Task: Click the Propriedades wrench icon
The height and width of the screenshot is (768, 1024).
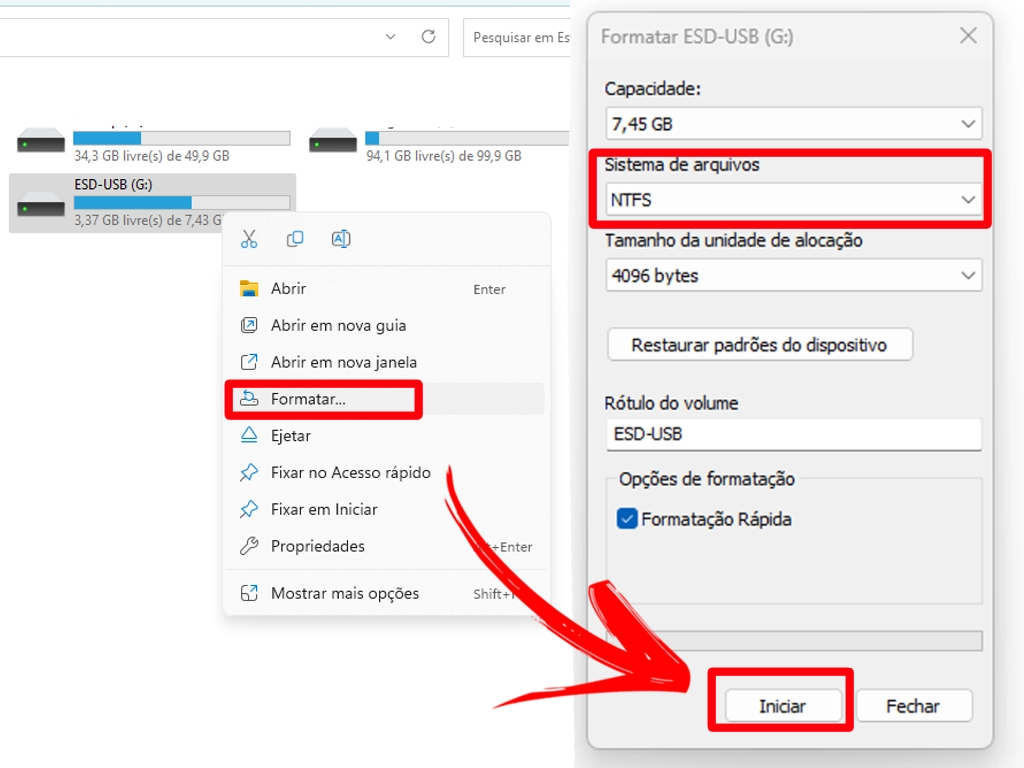Action: tap(251, 546)
